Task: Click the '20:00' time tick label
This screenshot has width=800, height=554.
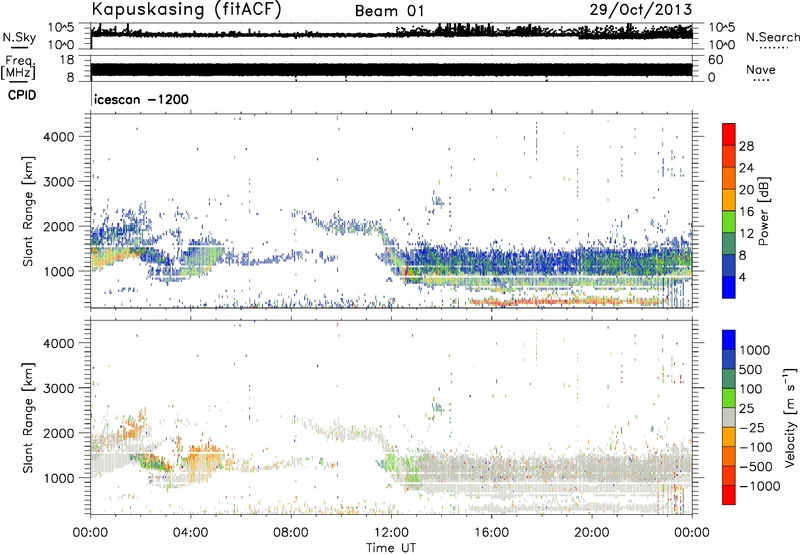Action: (591, 533)
